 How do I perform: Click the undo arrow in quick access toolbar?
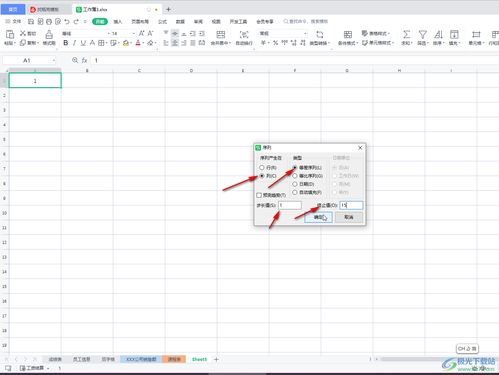(x=67, y=22)
